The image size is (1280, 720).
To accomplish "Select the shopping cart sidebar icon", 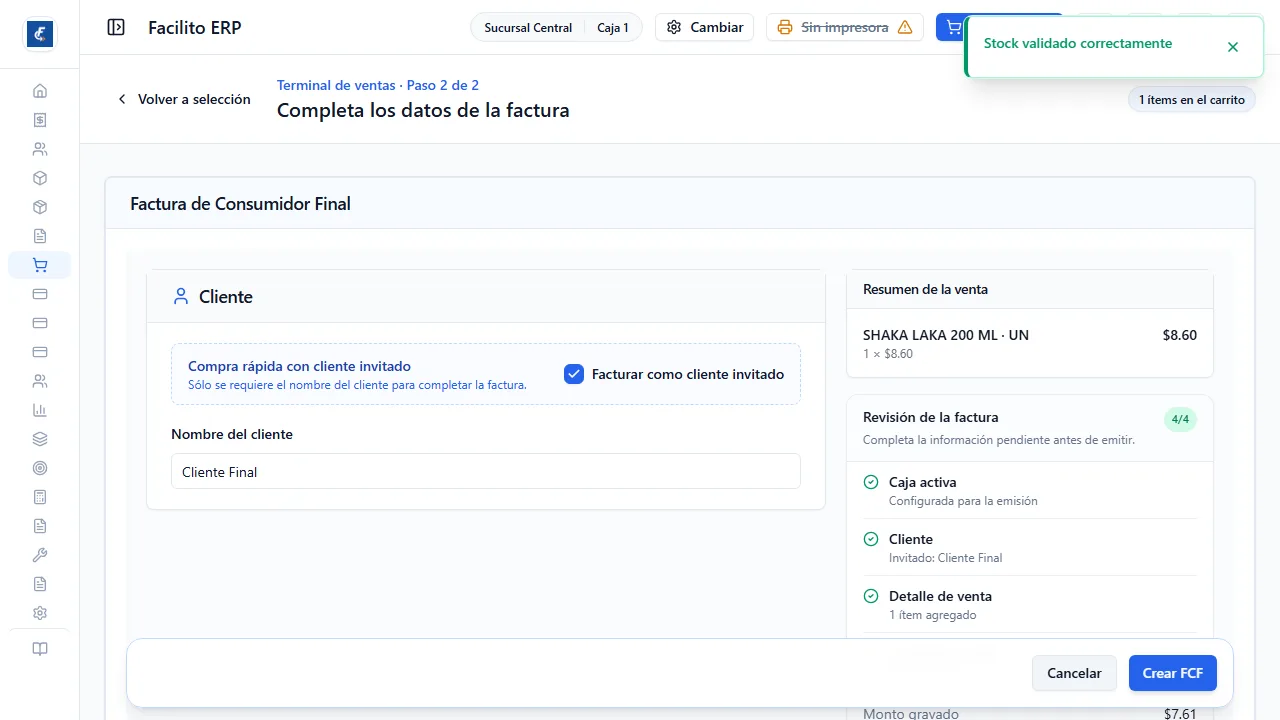I will click(40, 265).
